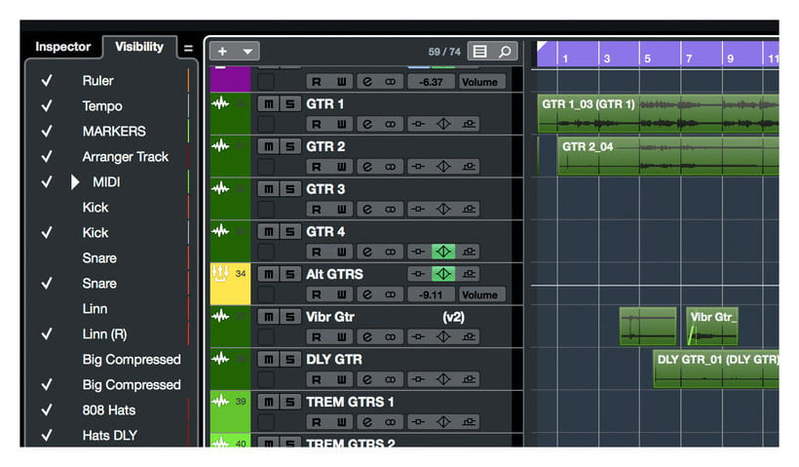
Task: Open Alt GTRS automation parameter Volume dropdown
Action: pyautogui.click(x=480, y=295)
